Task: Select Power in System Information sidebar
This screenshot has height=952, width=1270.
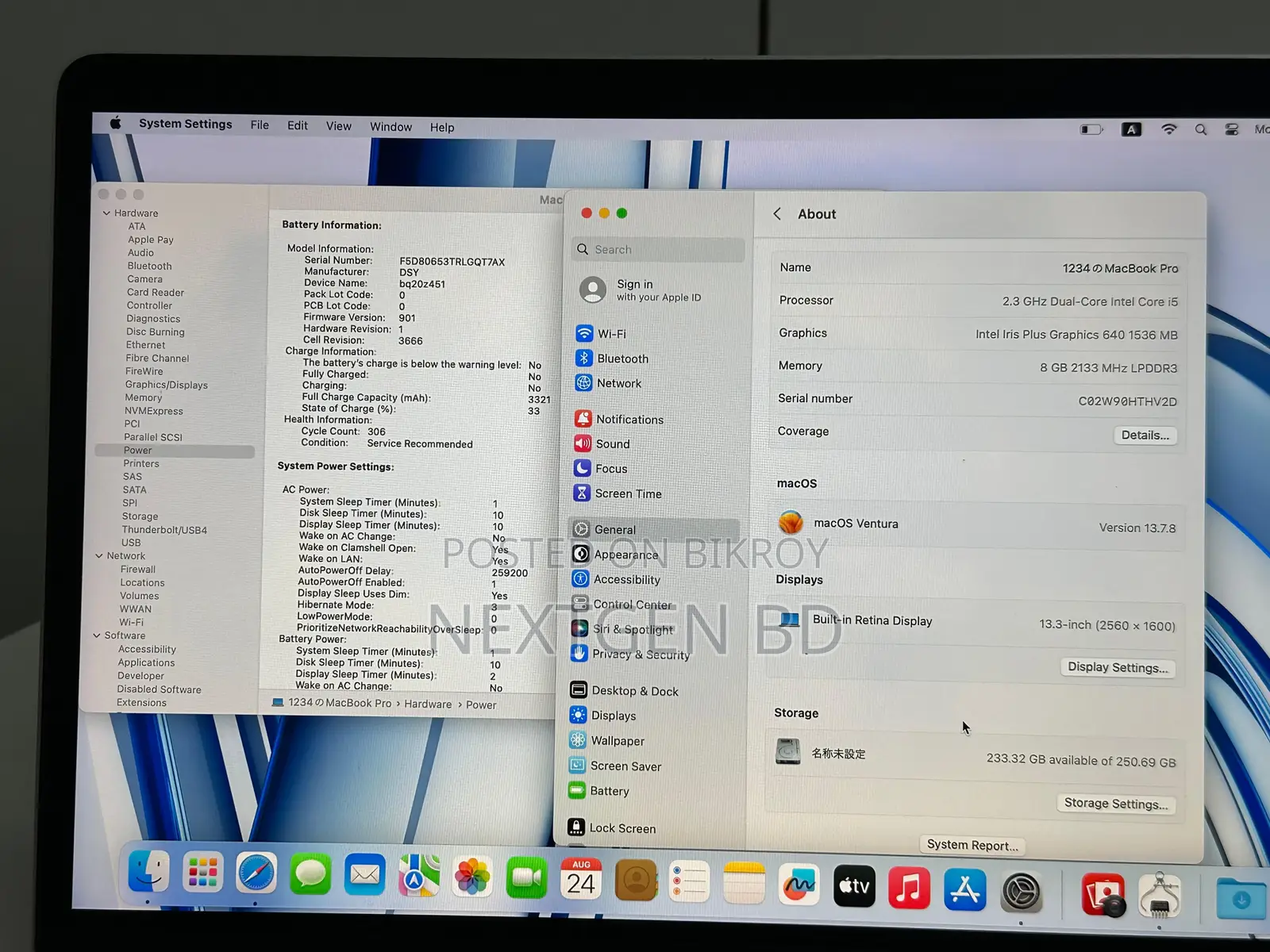Action: tap(175, 451)
